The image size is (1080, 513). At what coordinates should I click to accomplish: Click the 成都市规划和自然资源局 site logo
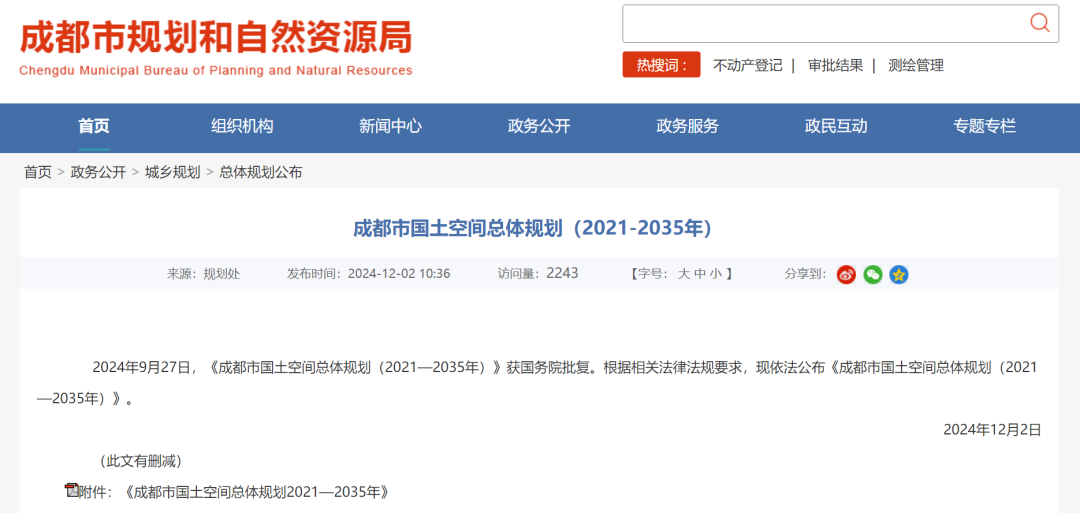(216, 37)
